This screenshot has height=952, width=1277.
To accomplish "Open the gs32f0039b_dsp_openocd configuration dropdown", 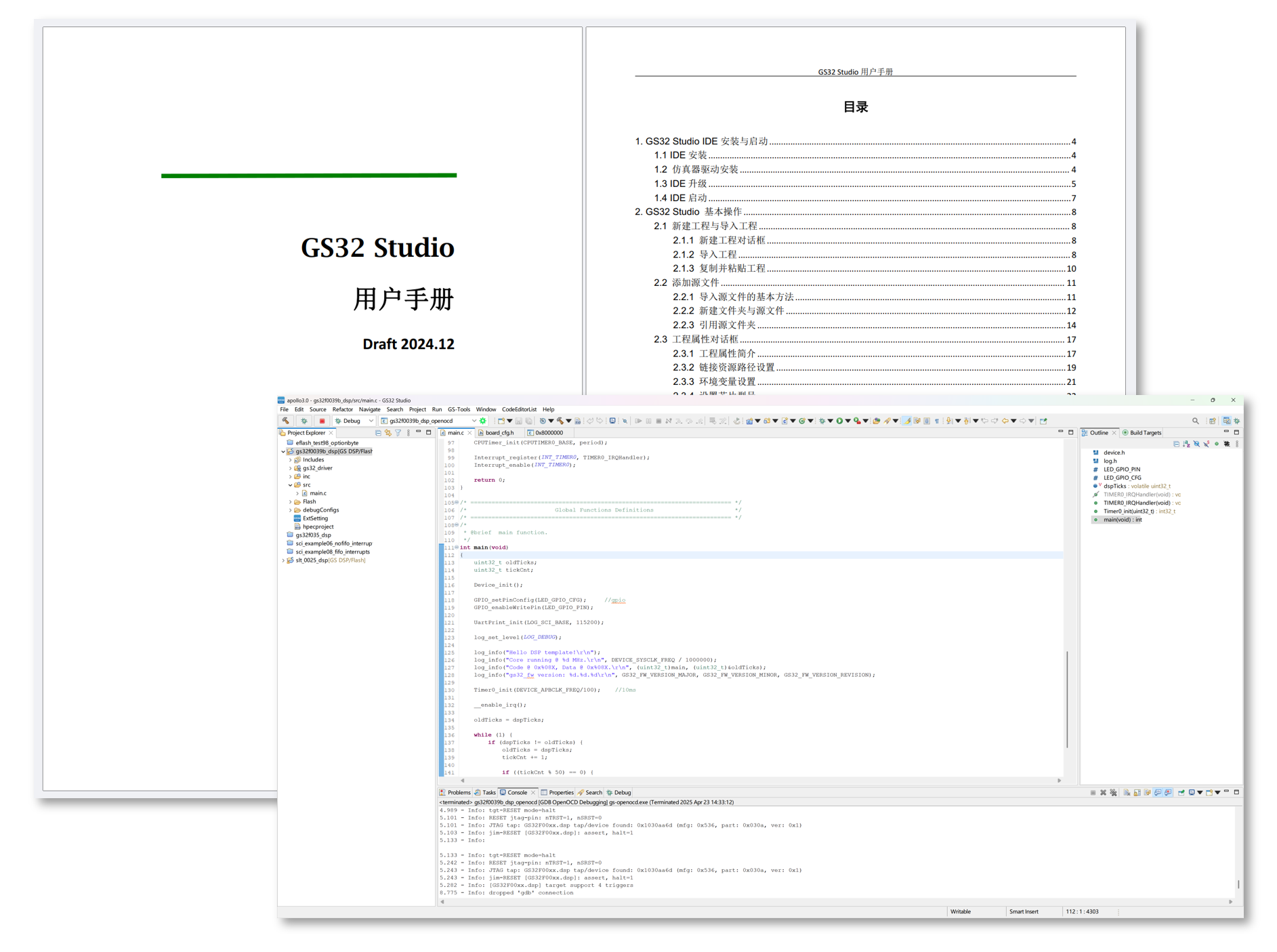I will click(x=474, y=421).
